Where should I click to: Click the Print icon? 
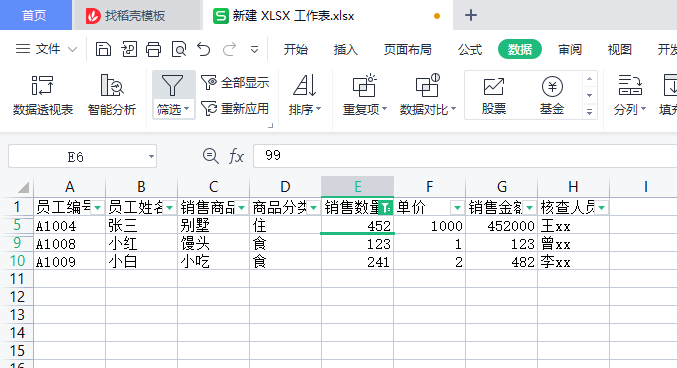[x=153, y=49]
